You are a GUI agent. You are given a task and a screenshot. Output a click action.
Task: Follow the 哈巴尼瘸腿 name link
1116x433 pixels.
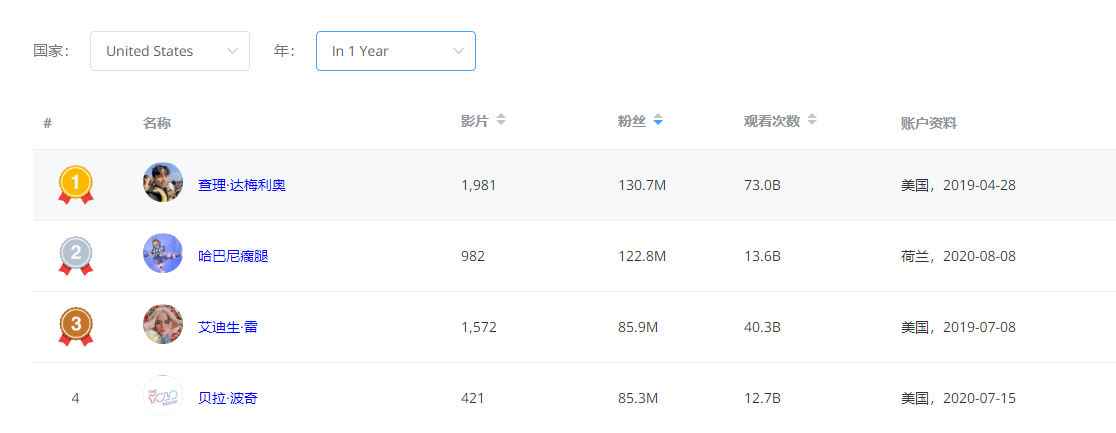pos(233,256)
